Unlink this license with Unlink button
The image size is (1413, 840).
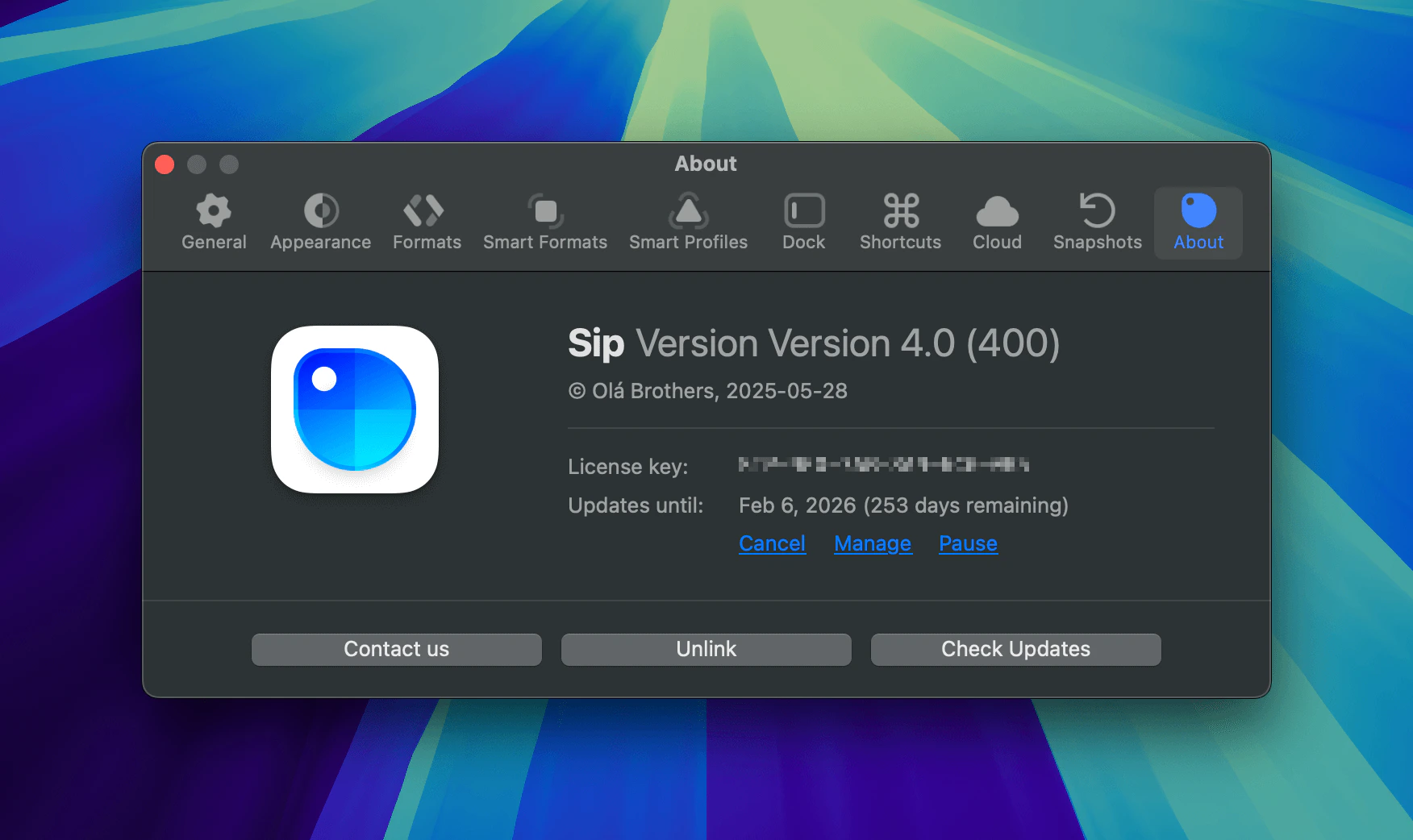click(706, 650)
